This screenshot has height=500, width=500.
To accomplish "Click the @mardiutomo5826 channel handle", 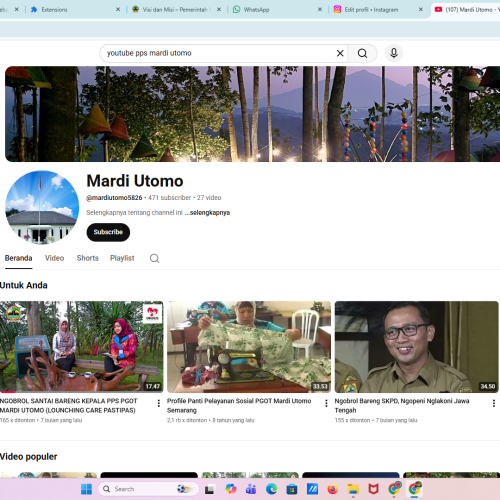I will tap(114, 198).
